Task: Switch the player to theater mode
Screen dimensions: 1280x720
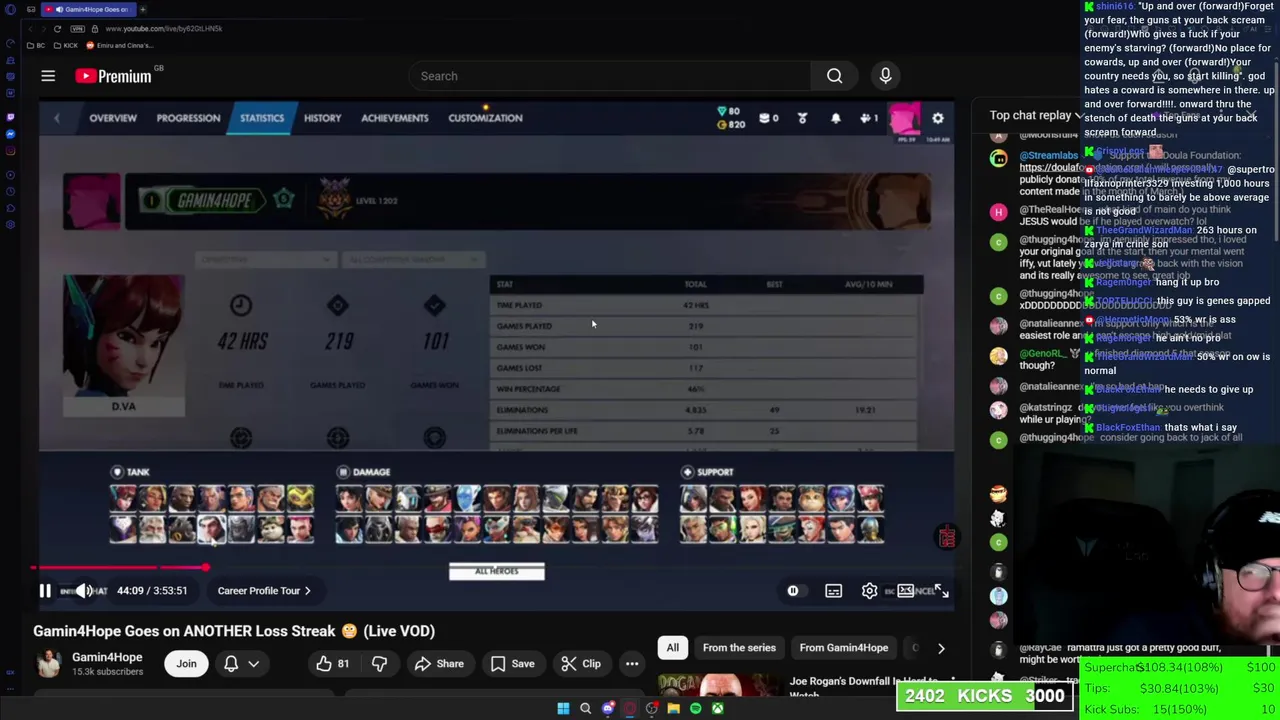Action: (x=906, y=591)
